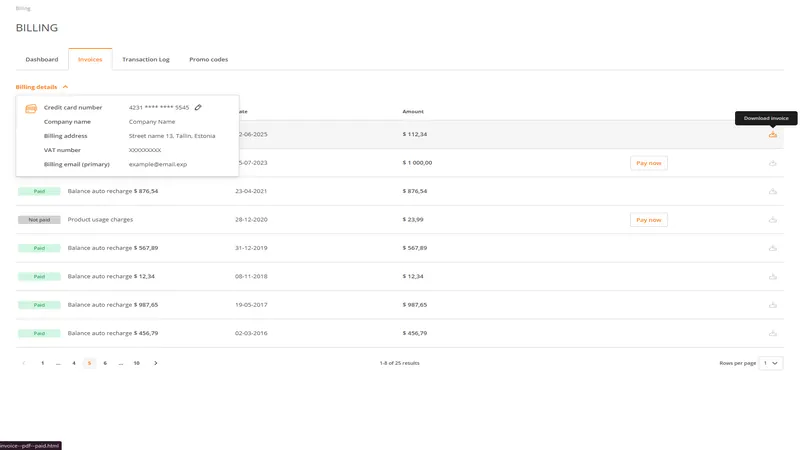Download invoice for $ 12,34 recharge

pos(772,276)
